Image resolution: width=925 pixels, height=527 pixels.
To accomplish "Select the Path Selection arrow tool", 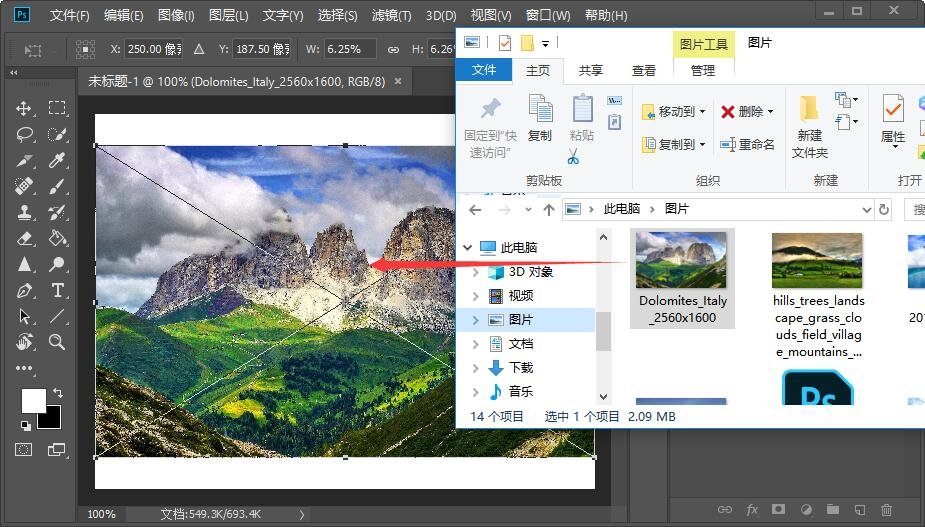I will click(24, 316).
